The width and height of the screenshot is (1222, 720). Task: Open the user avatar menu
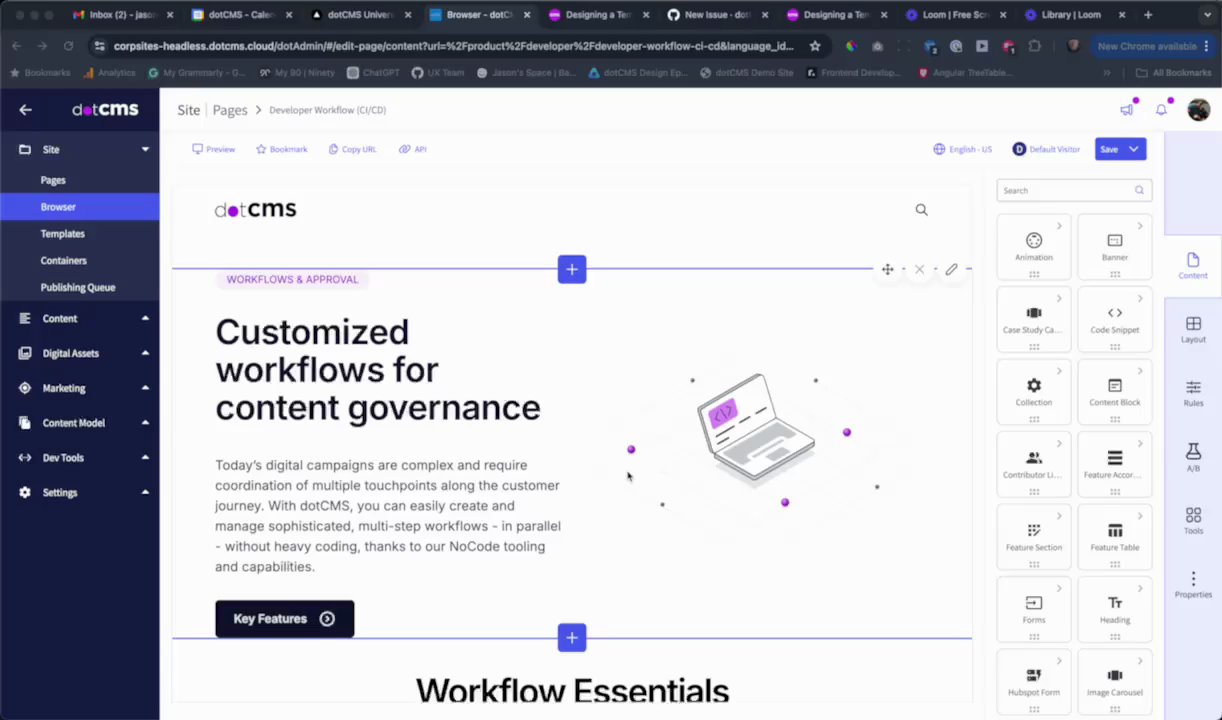(1198, 110)
